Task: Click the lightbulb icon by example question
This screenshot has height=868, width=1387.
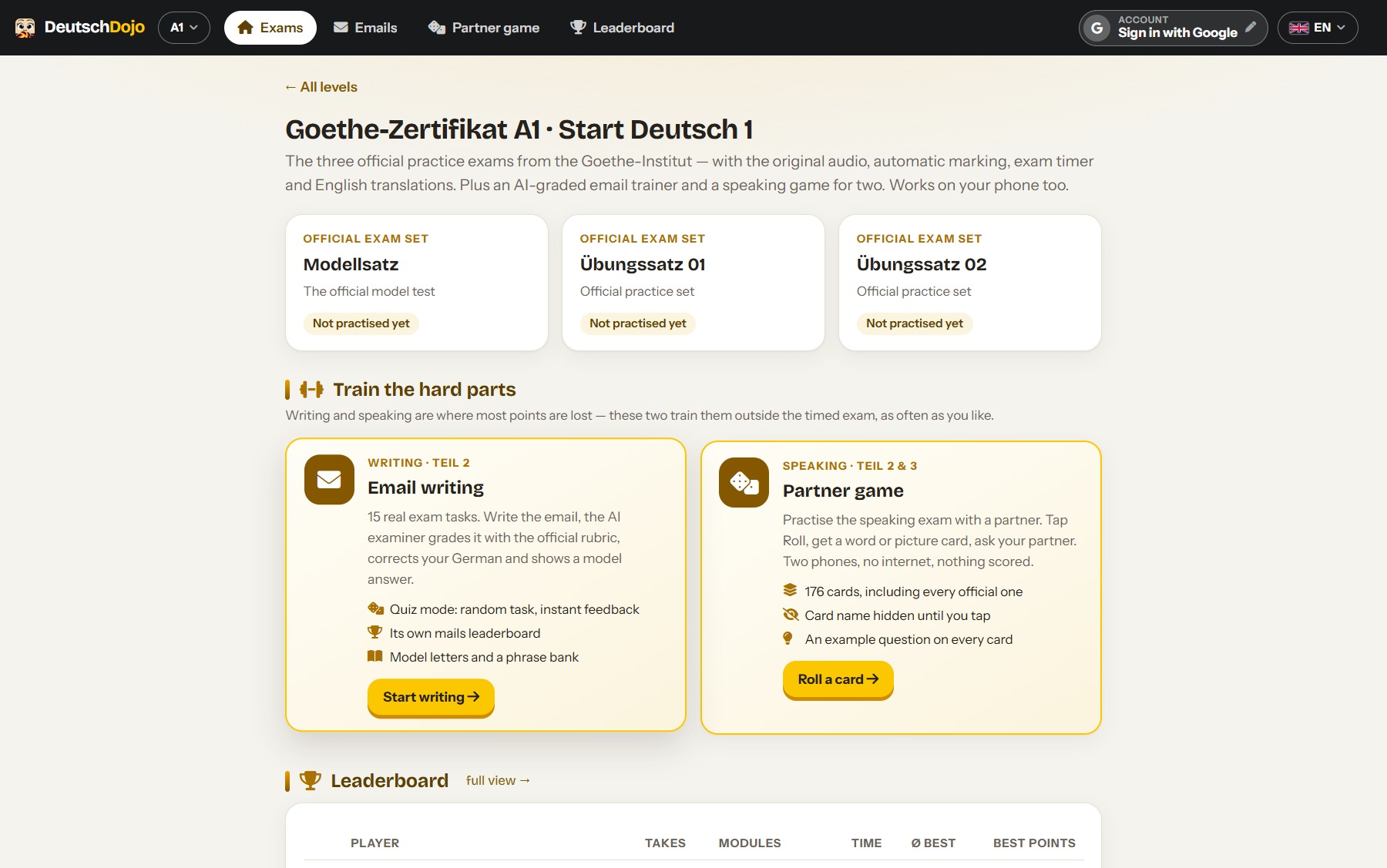Action: [x=788, y=638]
